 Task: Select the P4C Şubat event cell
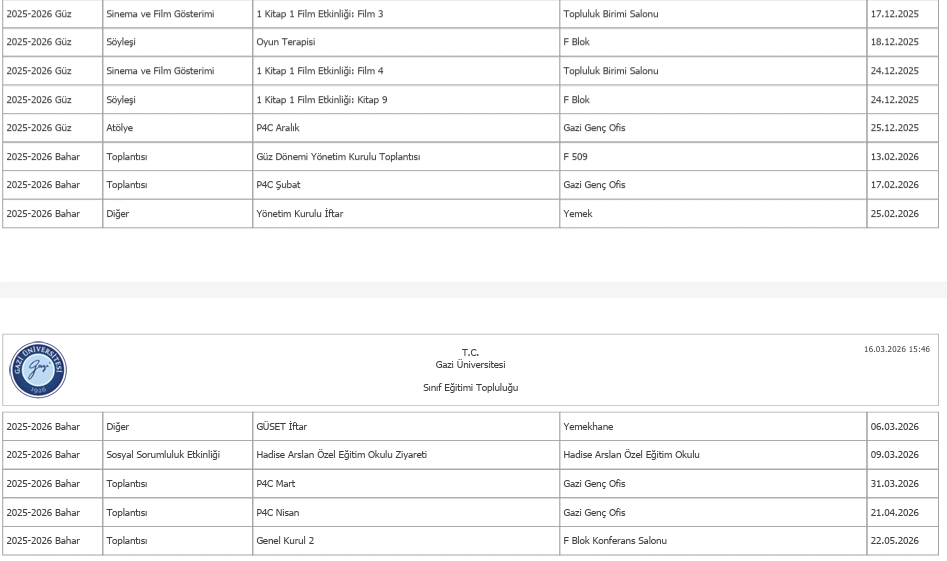(277, 185)
